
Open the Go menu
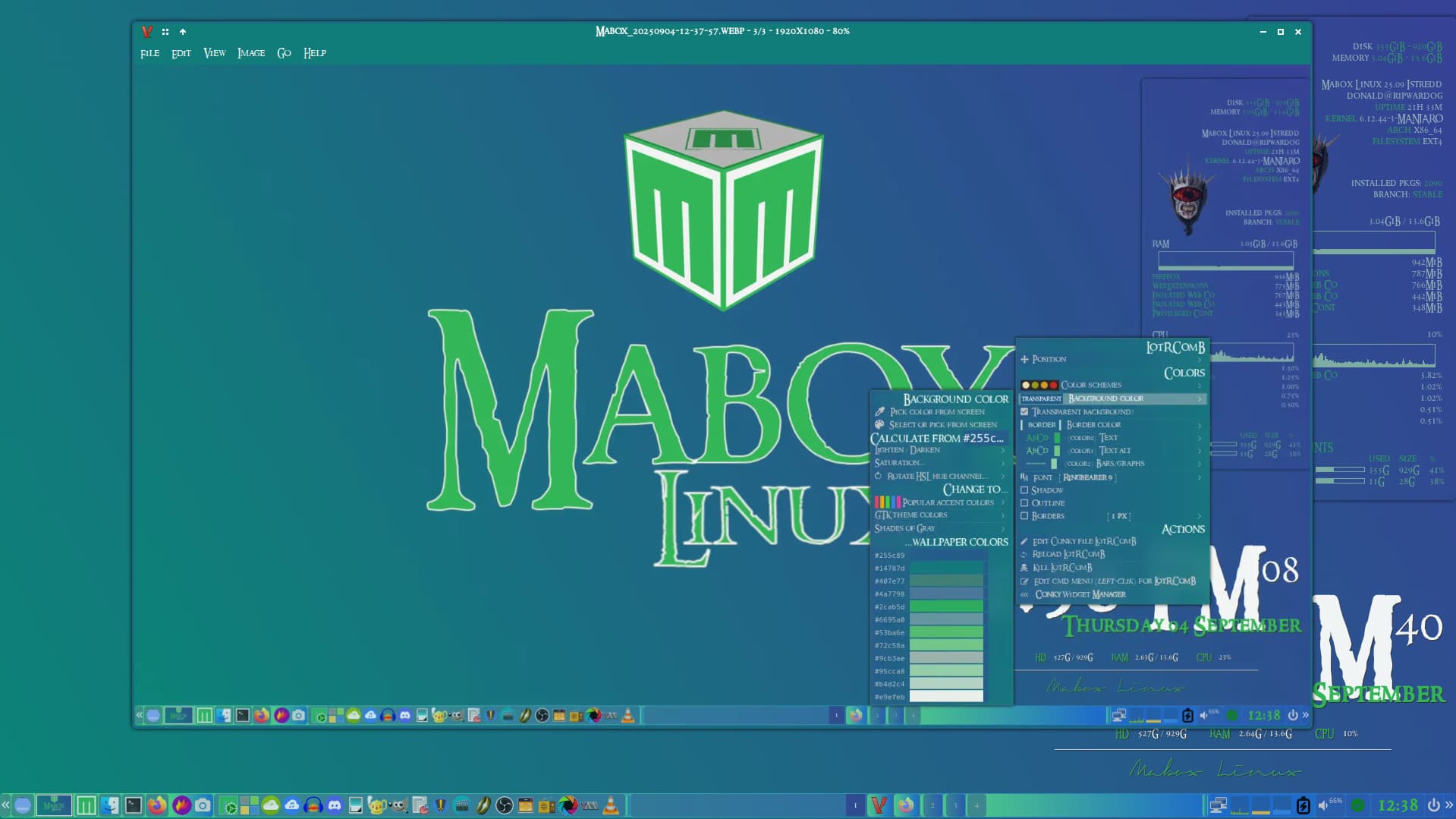[284, 53]
